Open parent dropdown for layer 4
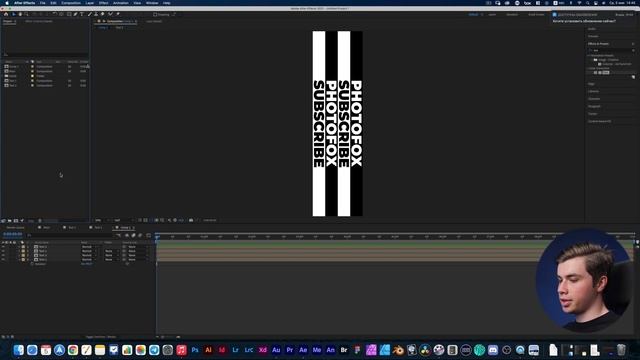Screen dimensions: 640x360 [x=137, y=260]
